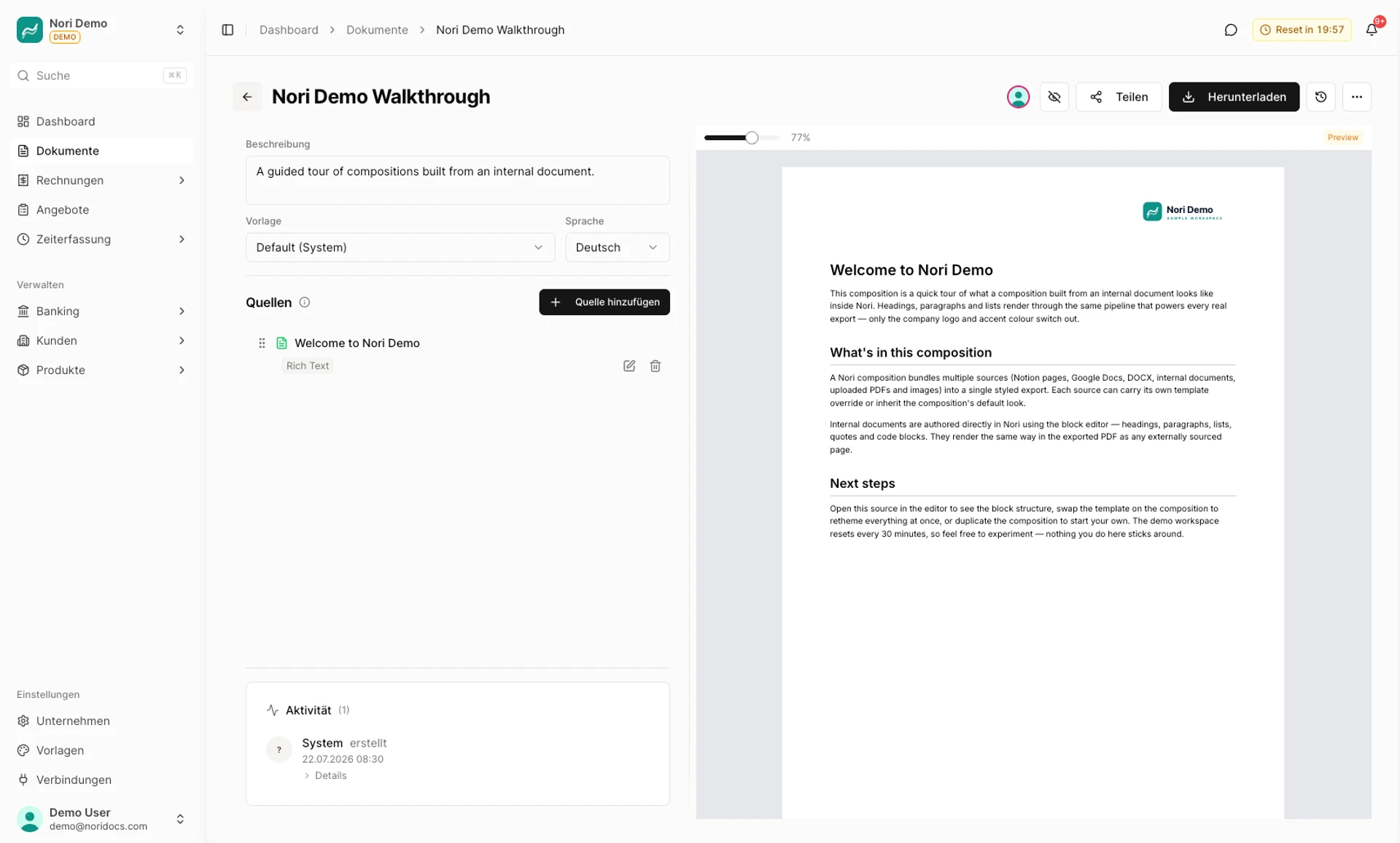Click the System activity avatar

pyautogui.click(x=279, y=750)
